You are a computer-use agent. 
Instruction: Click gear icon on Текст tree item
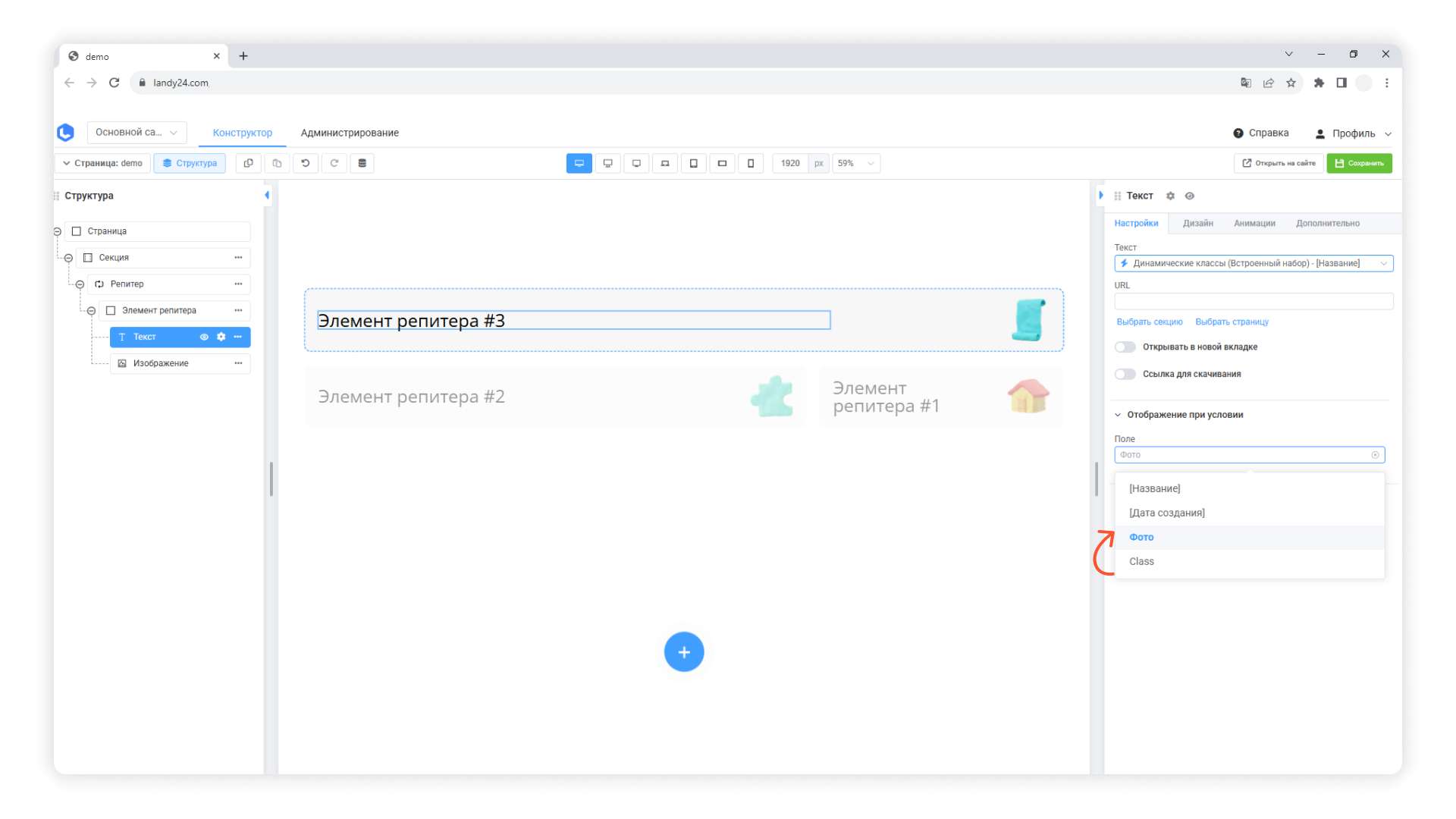coord(221,337)
